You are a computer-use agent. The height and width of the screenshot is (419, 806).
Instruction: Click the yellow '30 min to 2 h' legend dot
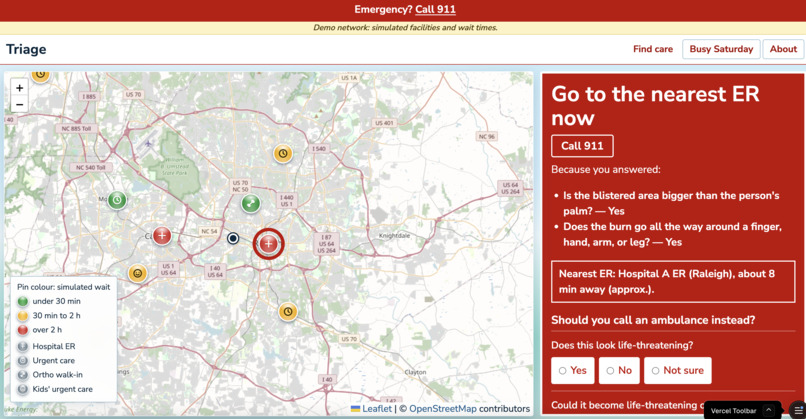[x=23, y=316]
